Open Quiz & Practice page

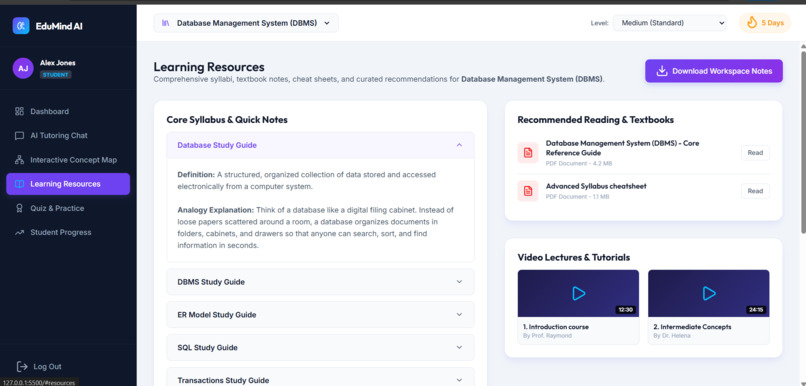click(68, 208)
